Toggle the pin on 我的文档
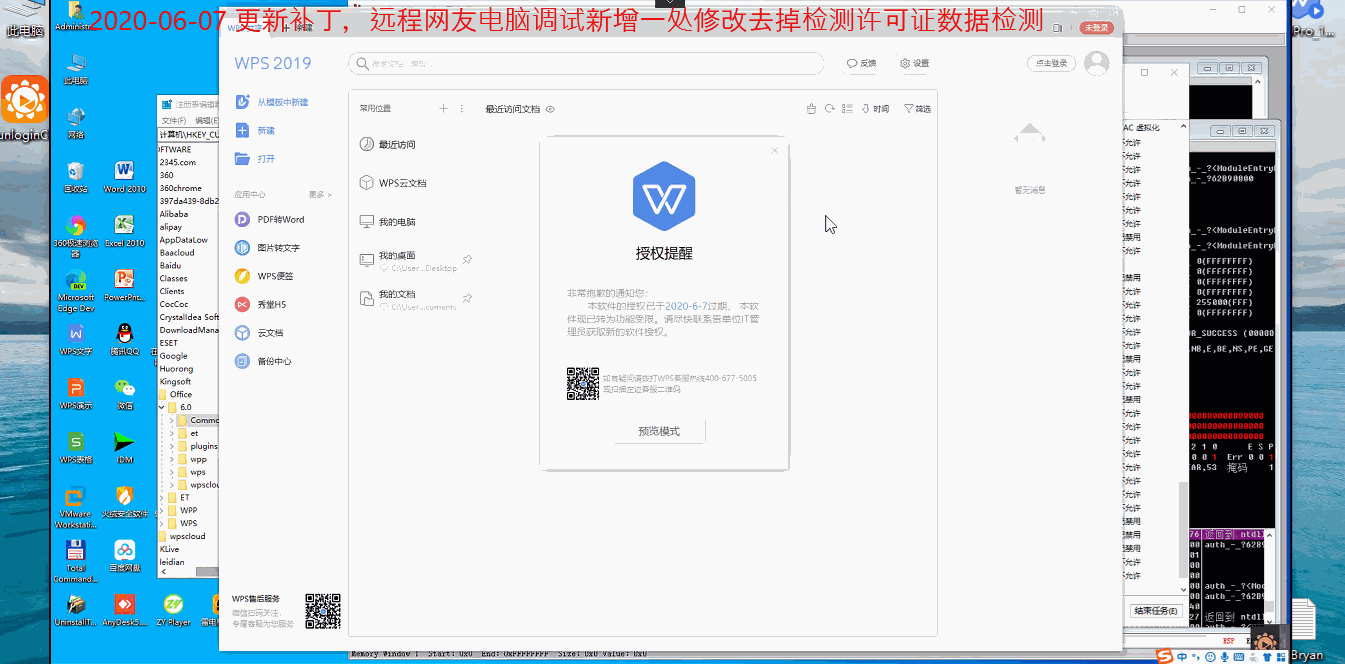The width and height of the screenshot is (1345, 664). (x=467, y=298)
